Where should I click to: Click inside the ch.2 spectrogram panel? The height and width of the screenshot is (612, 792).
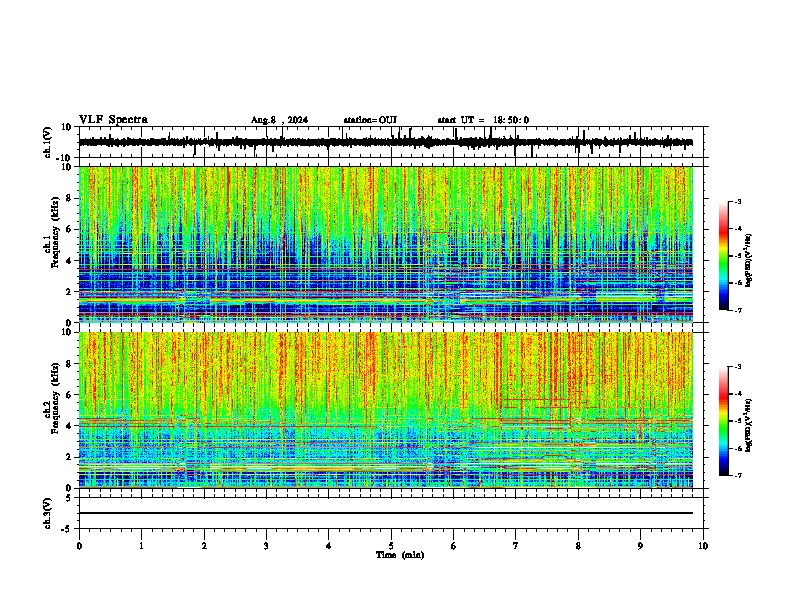coord(386,410)
